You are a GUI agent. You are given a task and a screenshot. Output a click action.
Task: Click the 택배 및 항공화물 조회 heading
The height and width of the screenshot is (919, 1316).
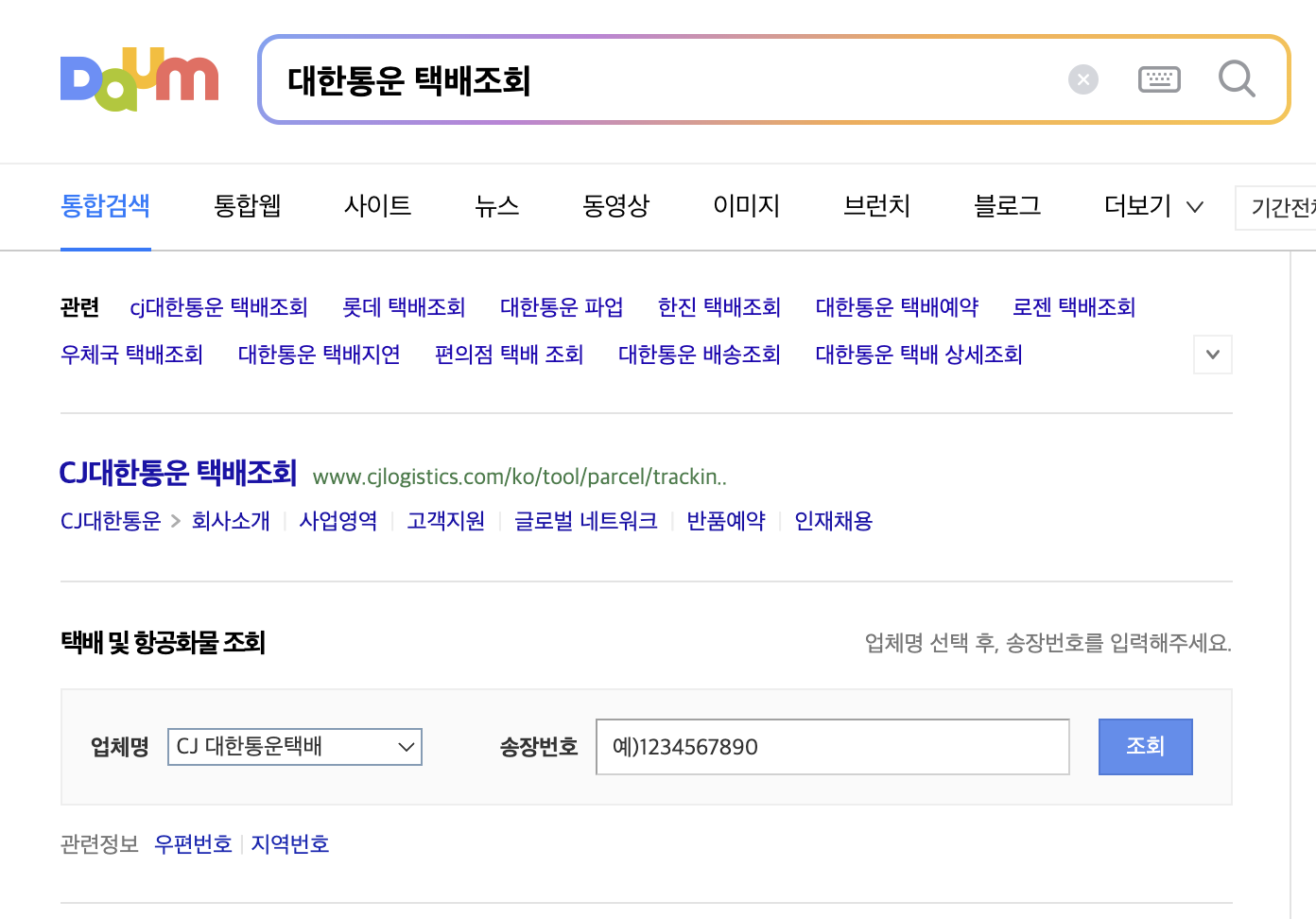[163, 643]
